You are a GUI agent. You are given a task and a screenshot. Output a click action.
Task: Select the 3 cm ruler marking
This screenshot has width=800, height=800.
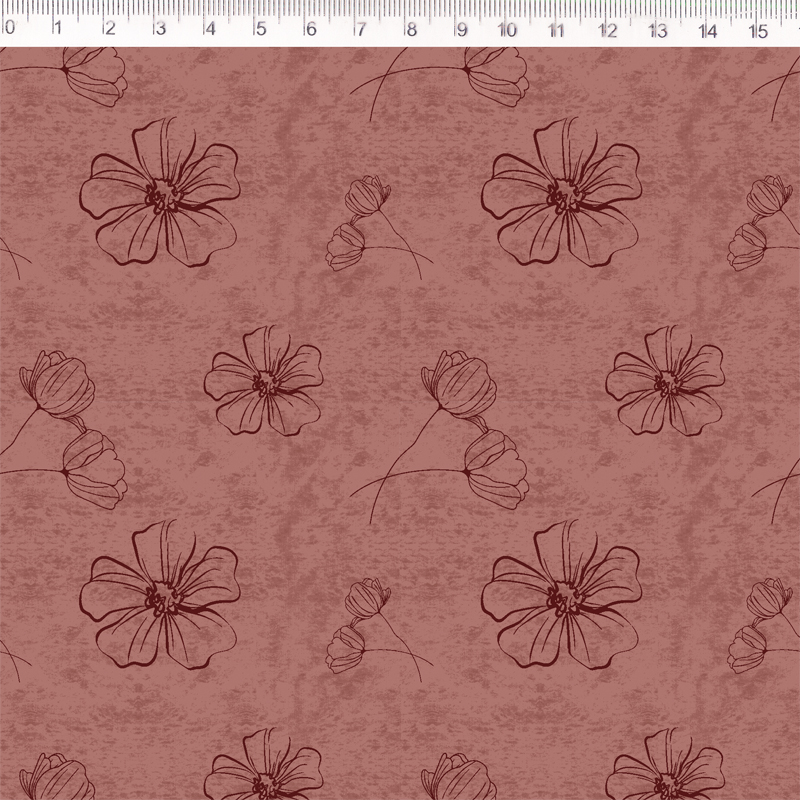tap(159, 30)
